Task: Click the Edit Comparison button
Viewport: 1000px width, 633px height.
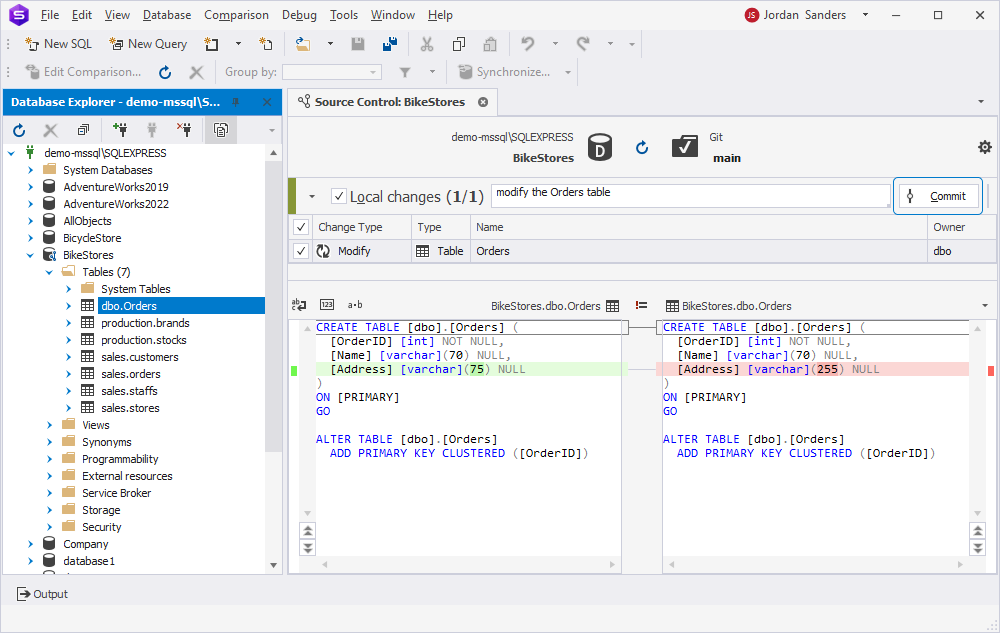Action: click(83, 72)
